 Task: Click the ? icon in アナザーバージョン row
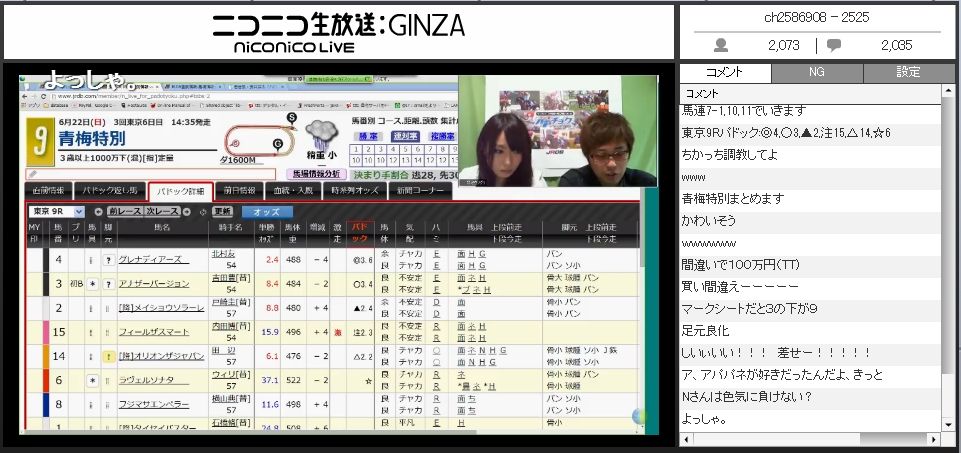108,284
